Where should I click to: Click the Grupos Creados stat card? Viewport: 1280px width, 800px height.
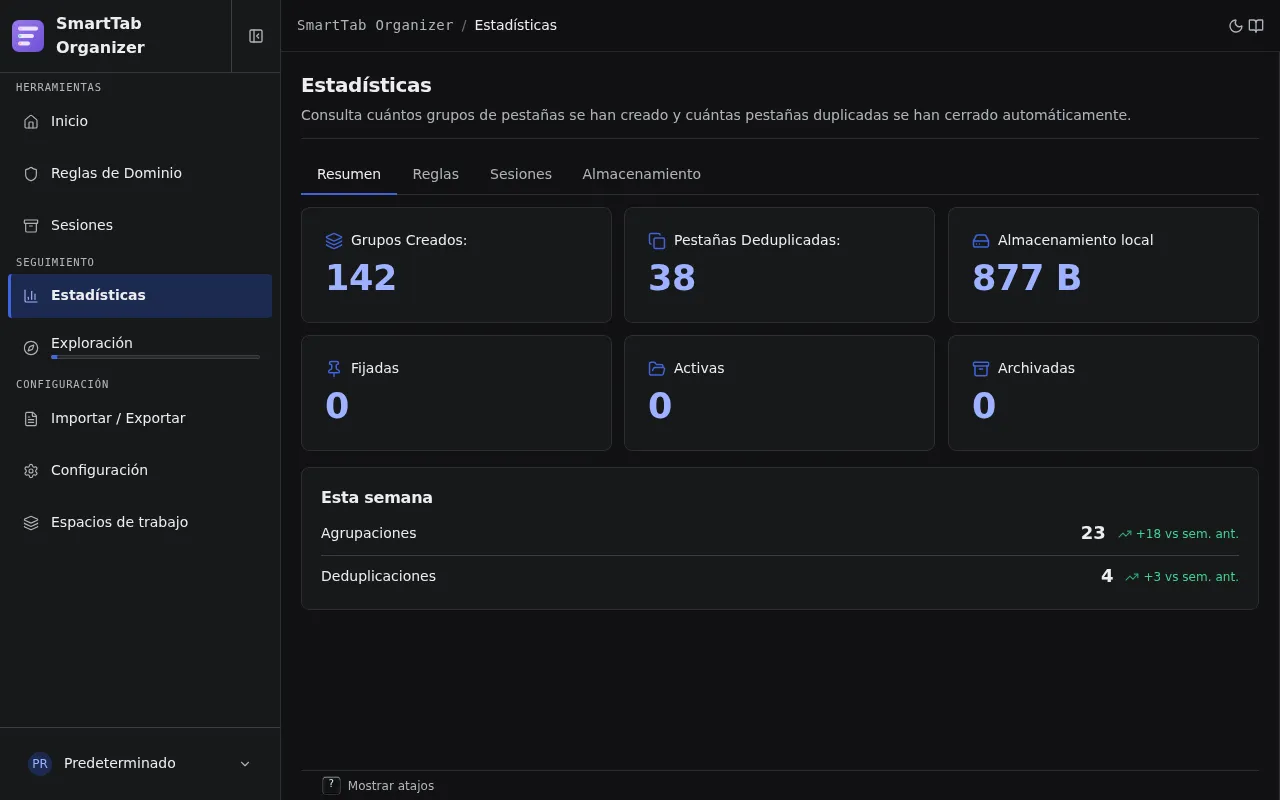(x=456, y=265)
